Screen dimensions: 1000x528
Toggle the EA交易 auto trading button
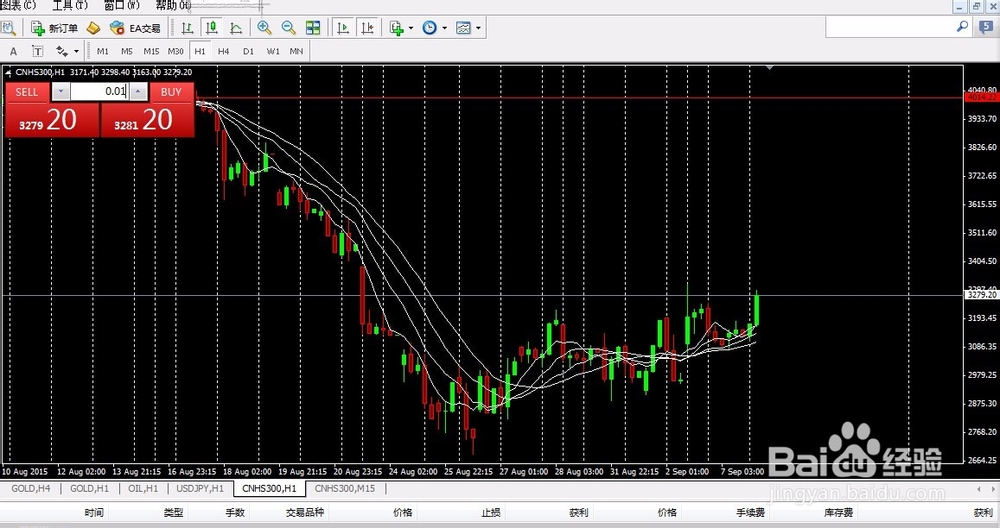[135, 28]
